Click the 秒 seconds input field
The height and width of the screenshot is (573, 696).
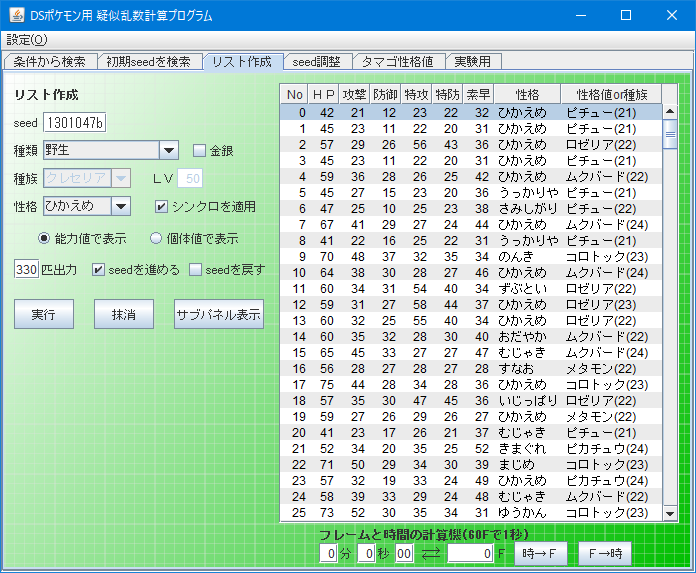366,553
